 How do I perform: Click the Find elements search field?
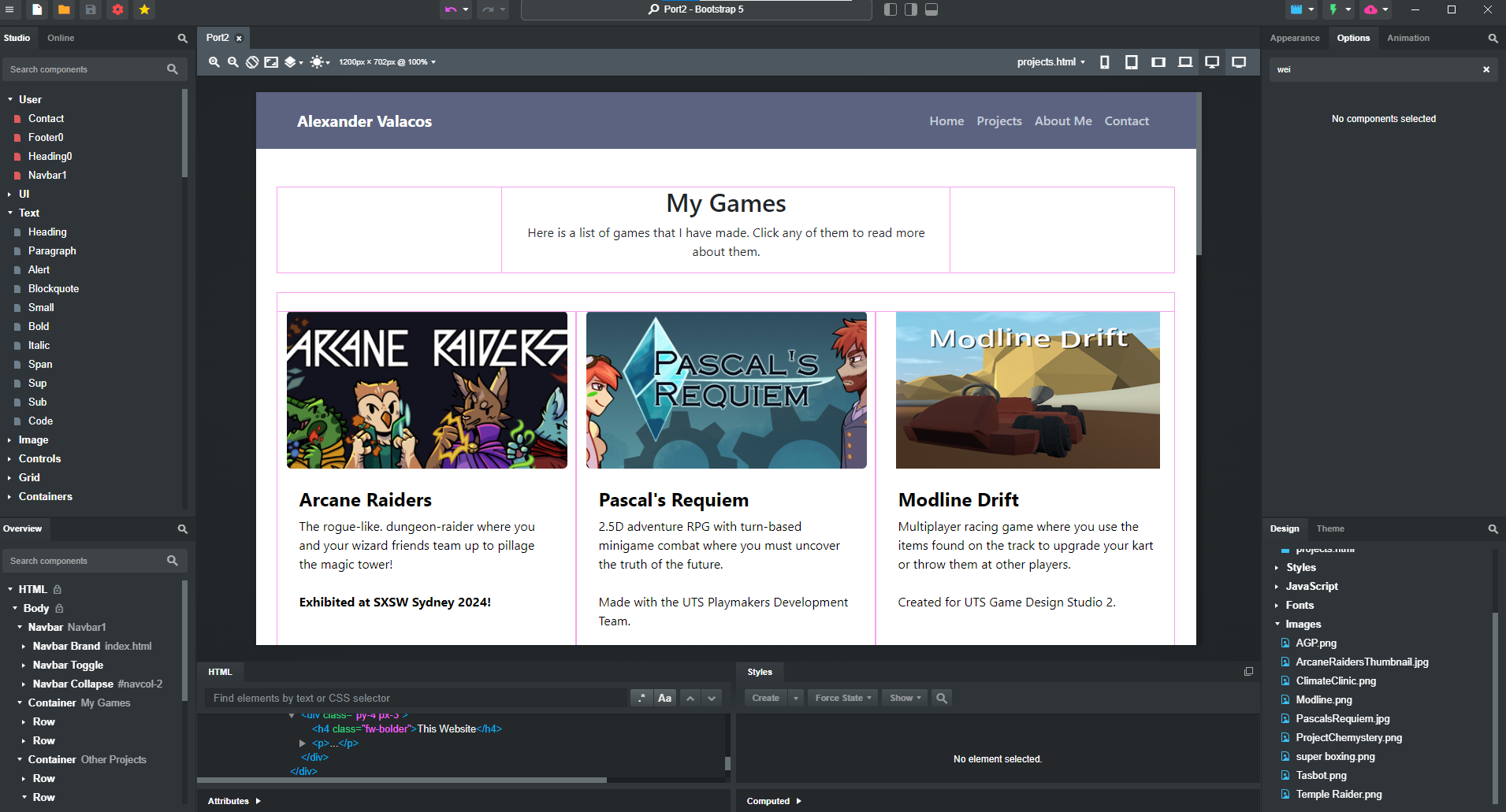(x=416, y=698)
